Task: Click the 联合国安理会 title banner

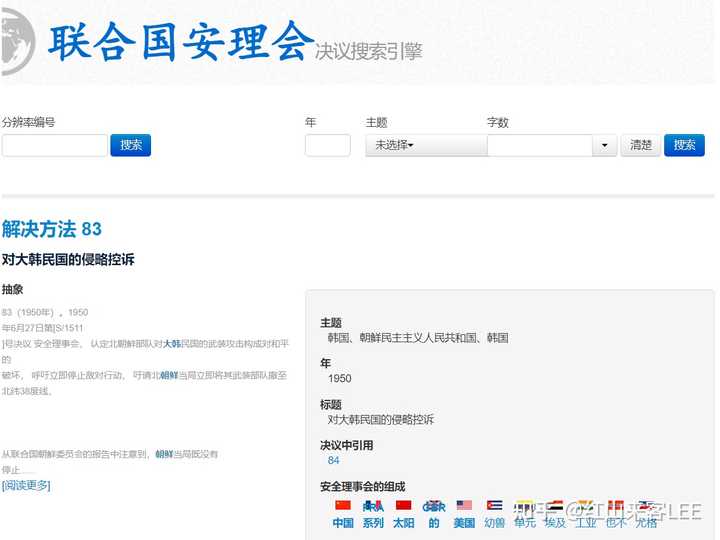Action: click(x=181, y=42)
